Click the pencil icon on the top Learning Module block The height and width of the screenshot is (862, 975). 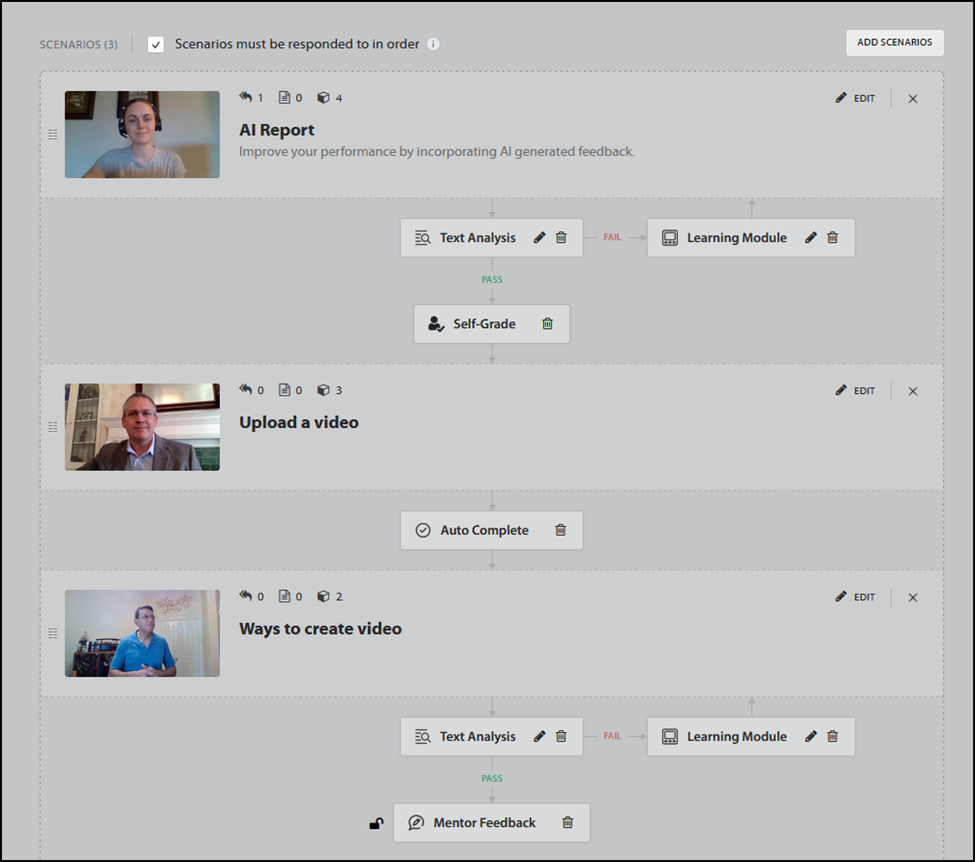[x=812, y=237]
